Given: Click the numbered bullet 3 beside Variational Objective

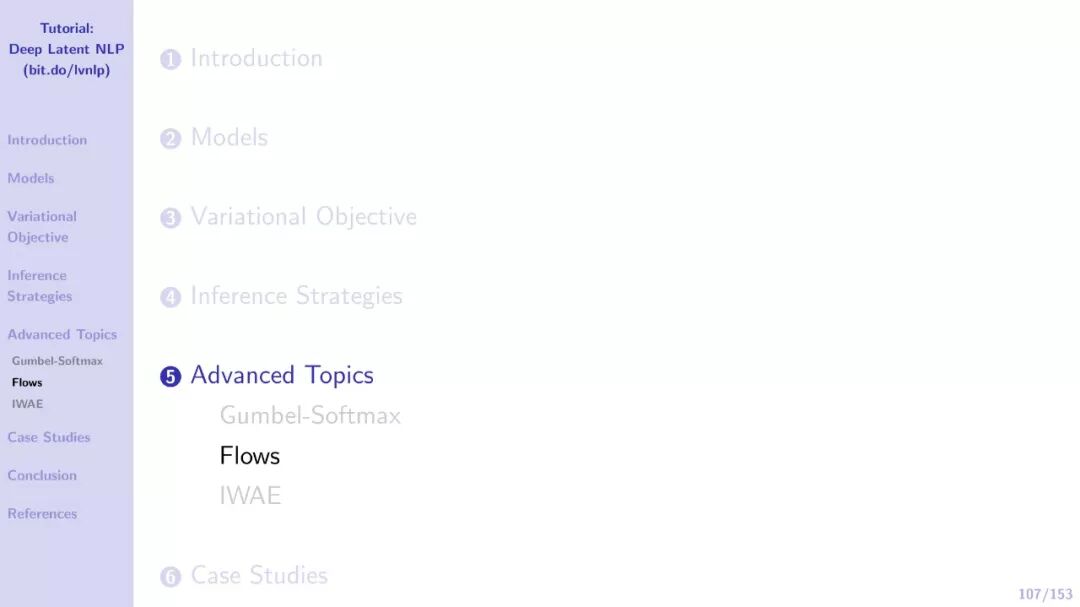Looking at the screenshot, I should [x=170, y=218].
